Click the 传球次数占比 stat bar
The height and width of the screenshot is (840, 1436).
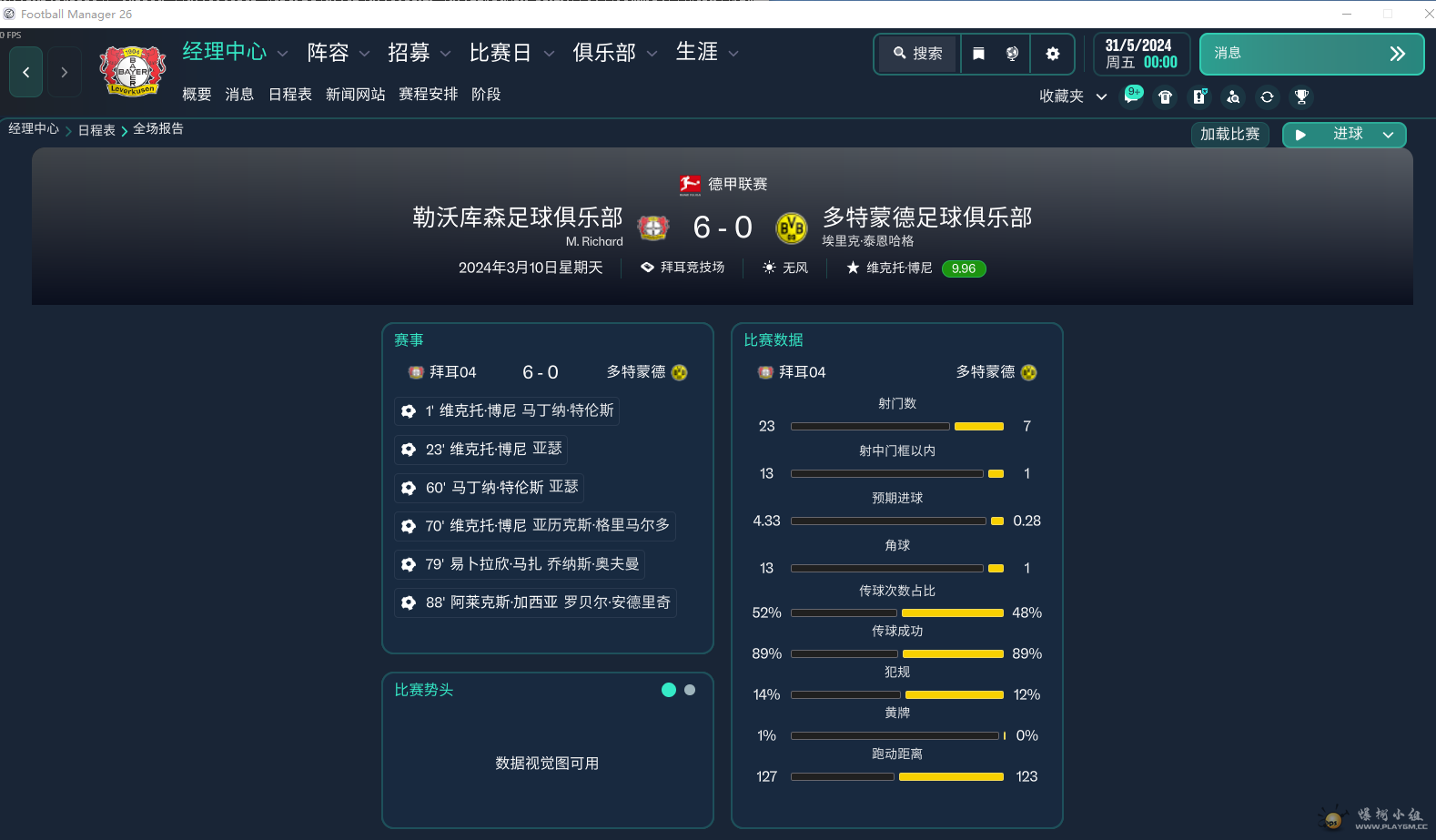coord(897,612)
